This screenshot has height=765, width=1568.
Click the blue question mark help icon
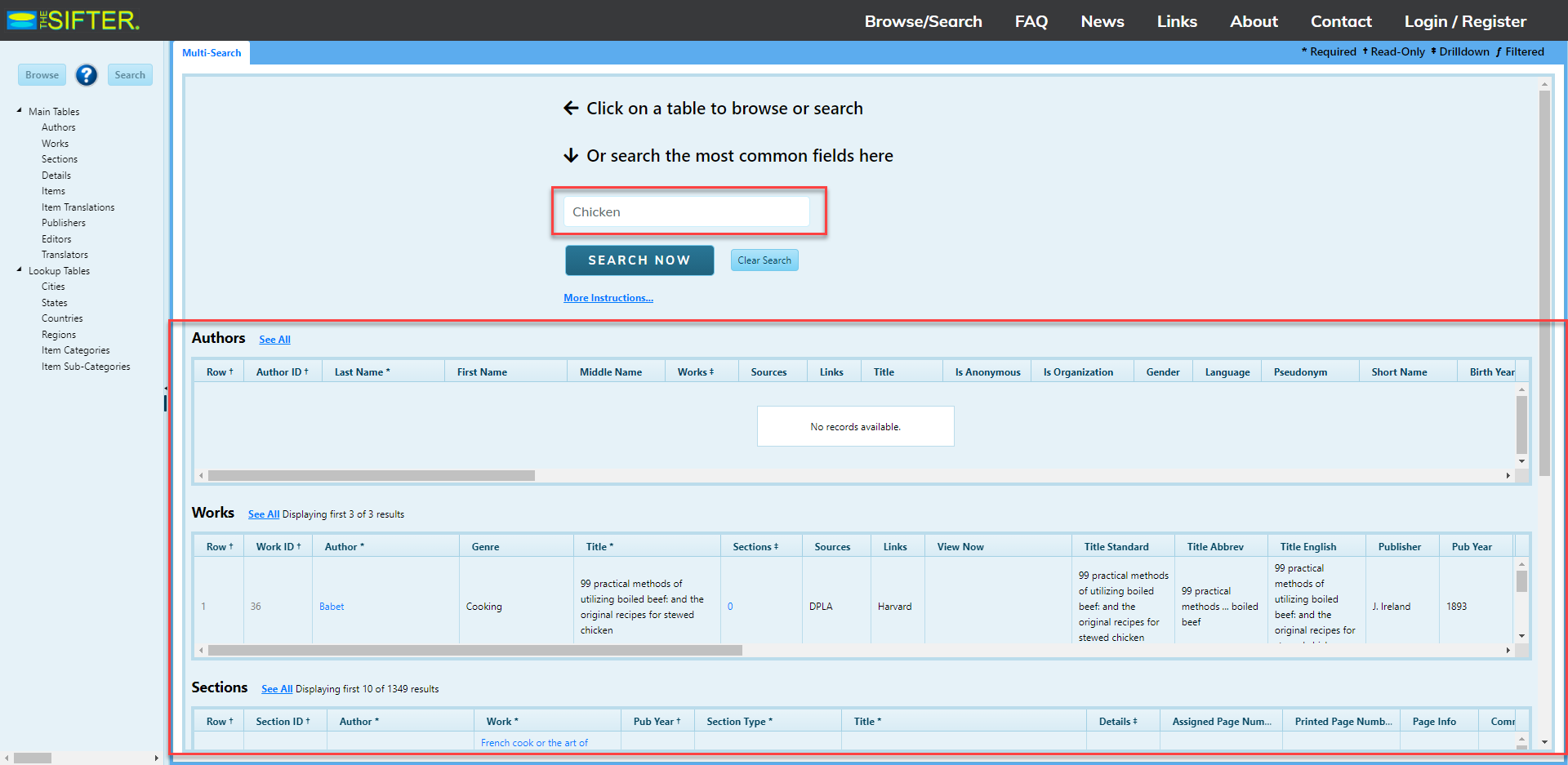click(87, 75)
